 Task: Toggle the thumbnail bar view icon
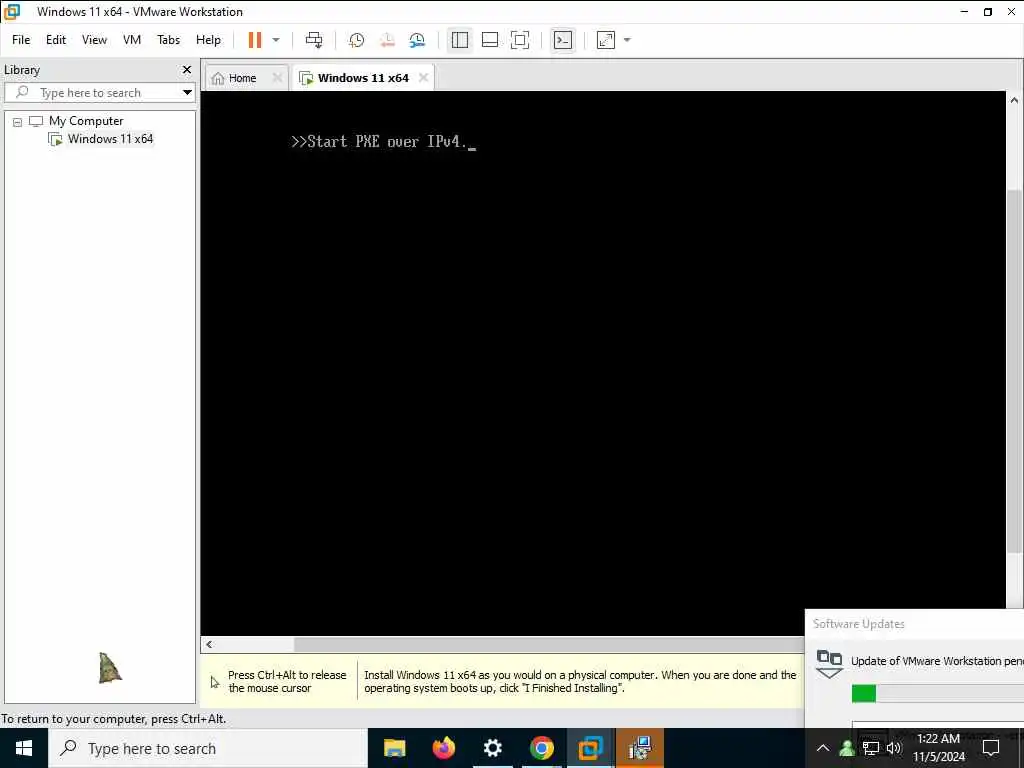[x=490, y=40]
